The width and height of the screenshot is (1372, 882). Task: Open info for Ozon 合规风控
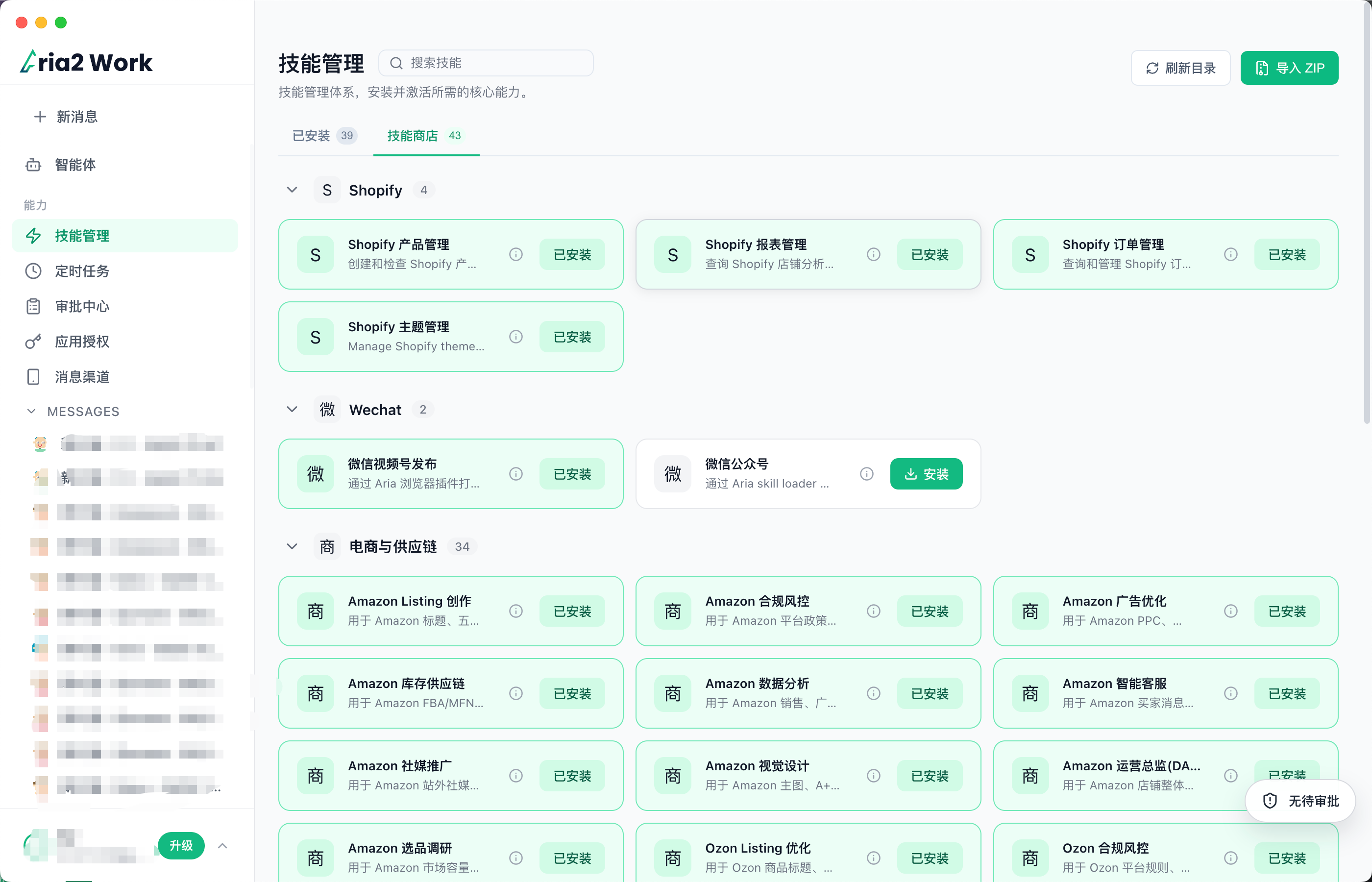click(x=1230, y=858)
